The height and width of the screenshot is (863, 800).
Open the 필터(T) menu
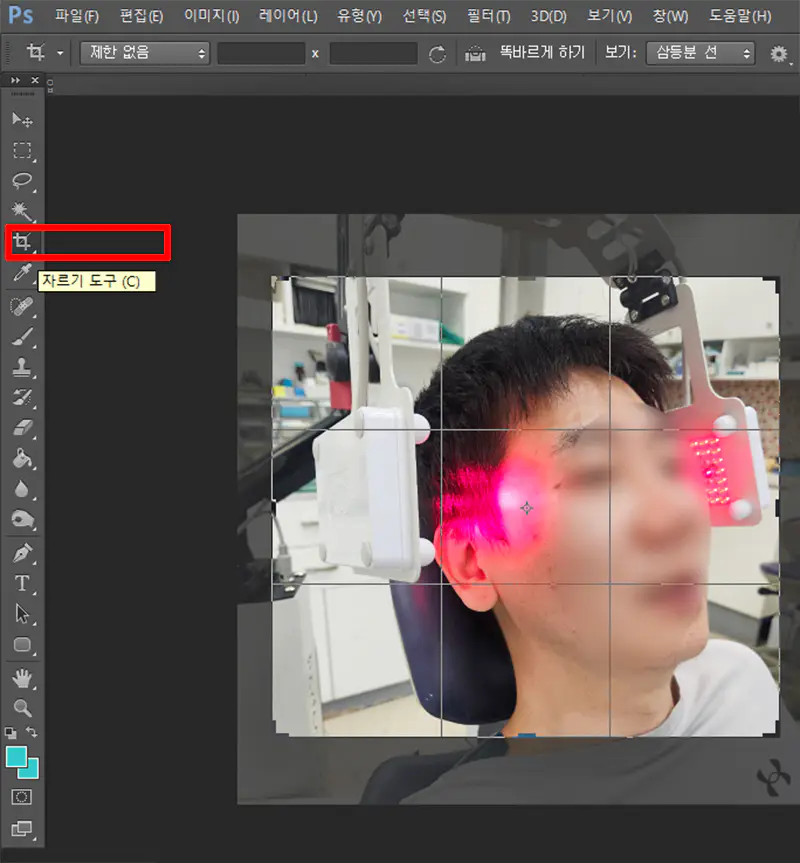(x=489, y=16)
